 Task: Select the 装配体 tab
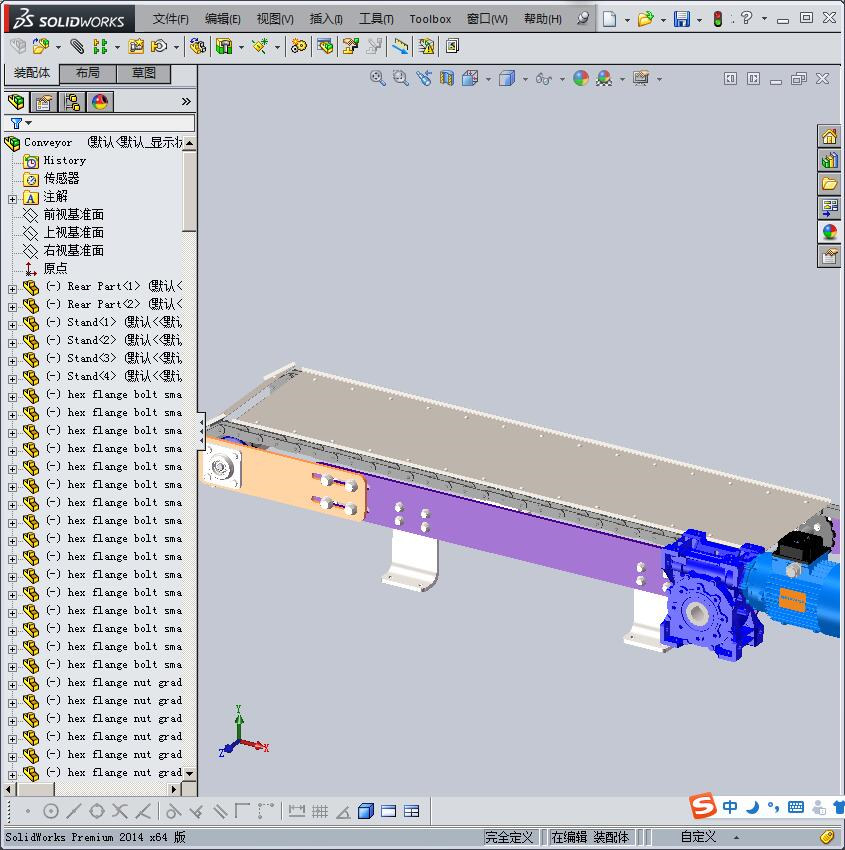(x=31, y=73)
